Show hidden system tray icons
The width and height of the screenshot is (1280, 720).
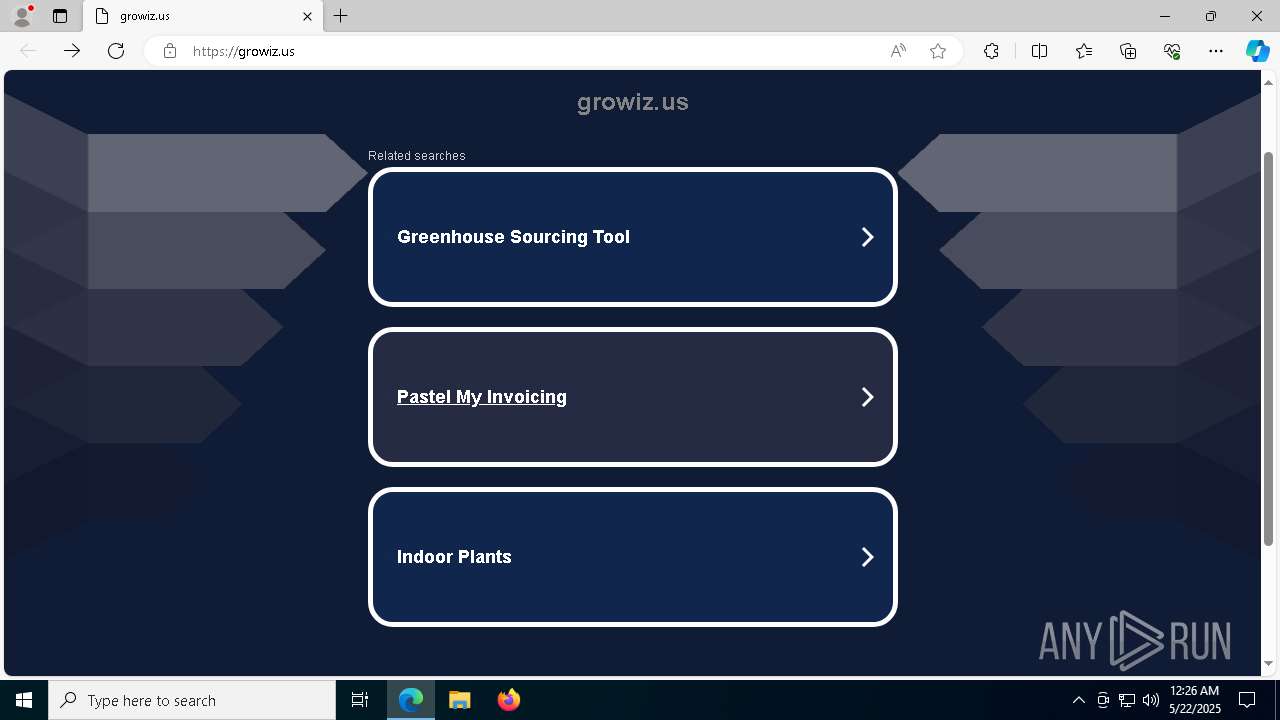pyautogui.click(x=1078, y=700)
